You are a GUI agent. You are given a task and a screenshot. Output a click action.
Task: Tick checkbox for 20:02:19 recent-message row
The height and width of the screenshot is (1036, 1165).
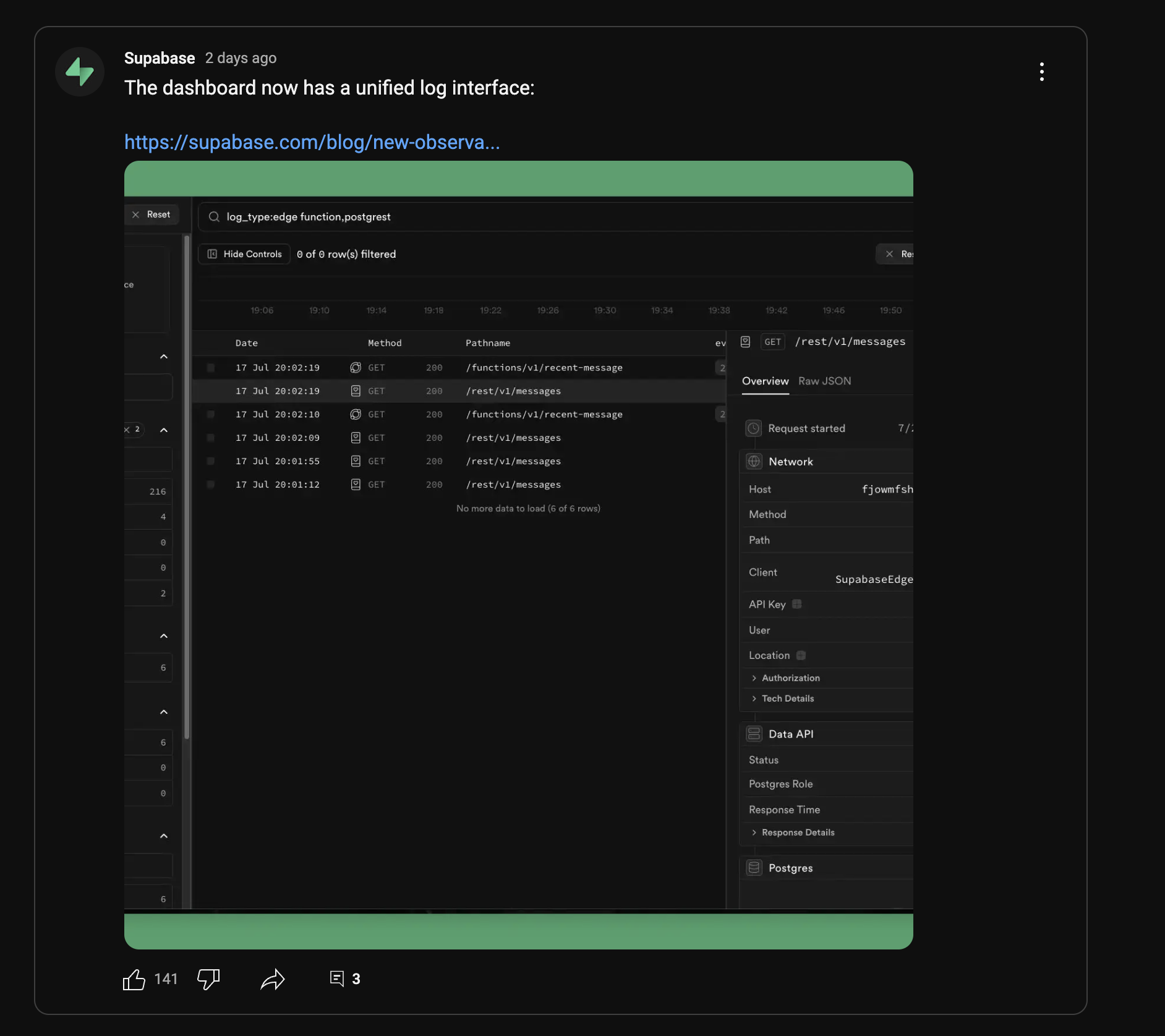tap(211, 368)
